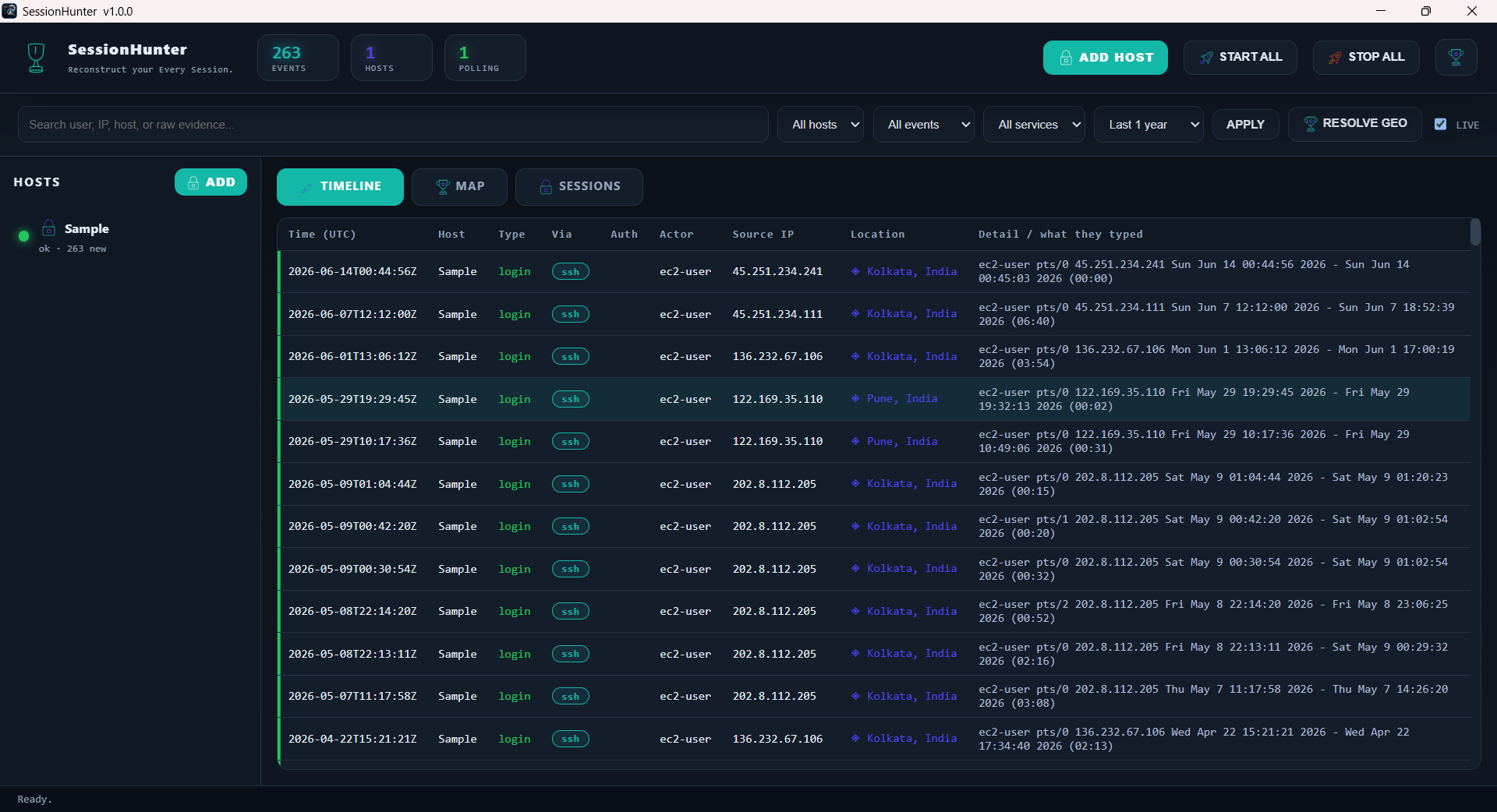This screenshot has height=812, width=1497.
Task: Click the Auth column header
Action: [x=624, y=235]
